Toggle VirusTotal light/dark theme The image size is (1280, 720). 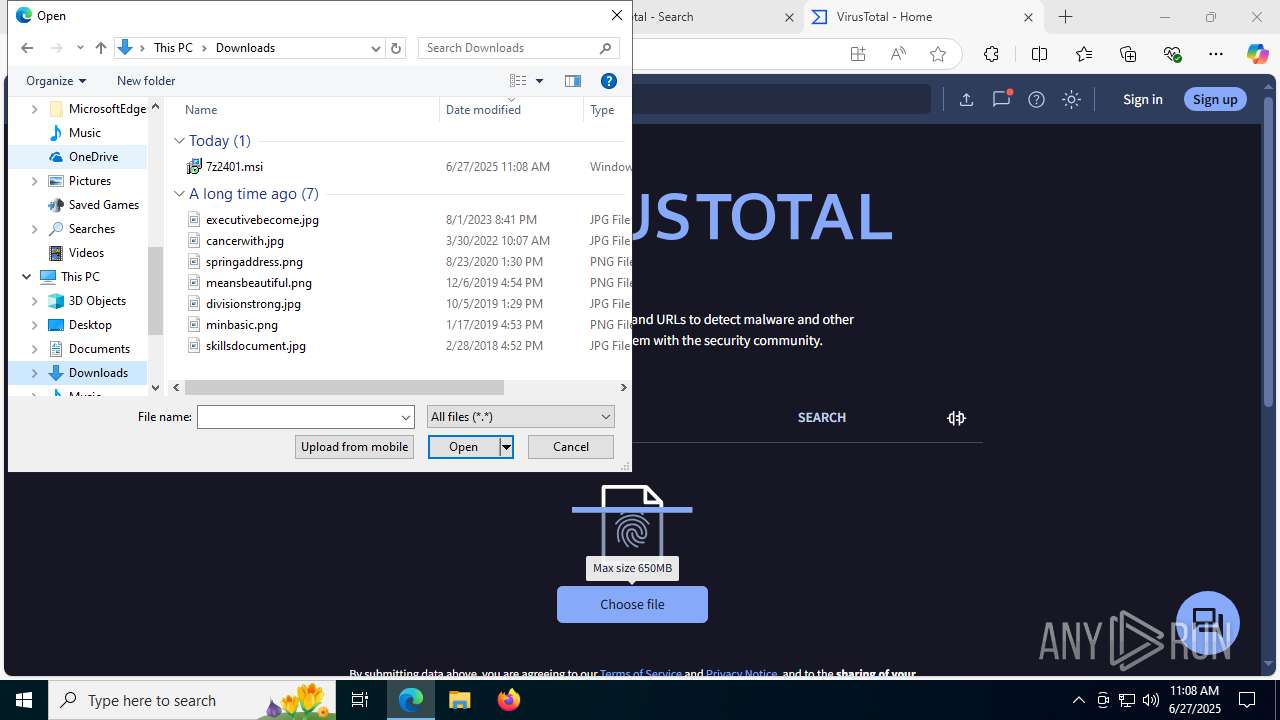click(x=1071, y=99)
